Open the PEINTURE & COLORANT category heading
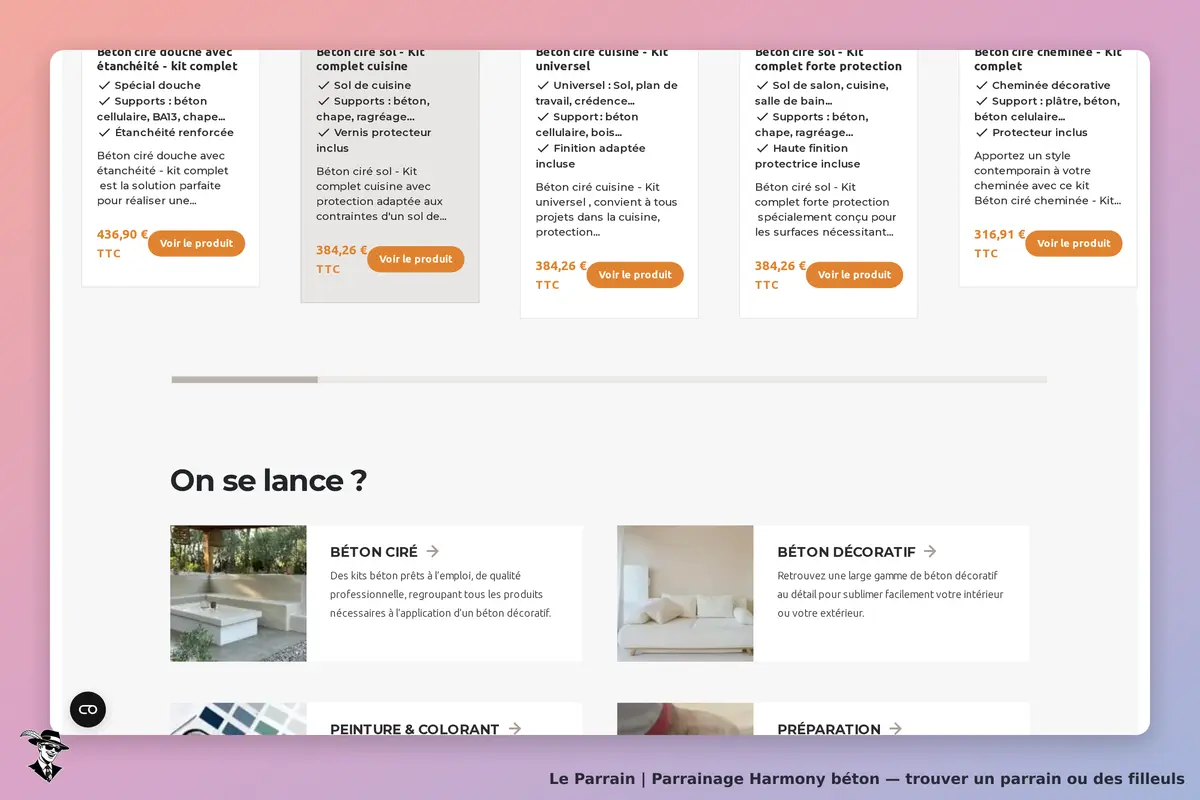Viewport: 1200px width, 800px height. pyautogui.click(x=414, y=729)
